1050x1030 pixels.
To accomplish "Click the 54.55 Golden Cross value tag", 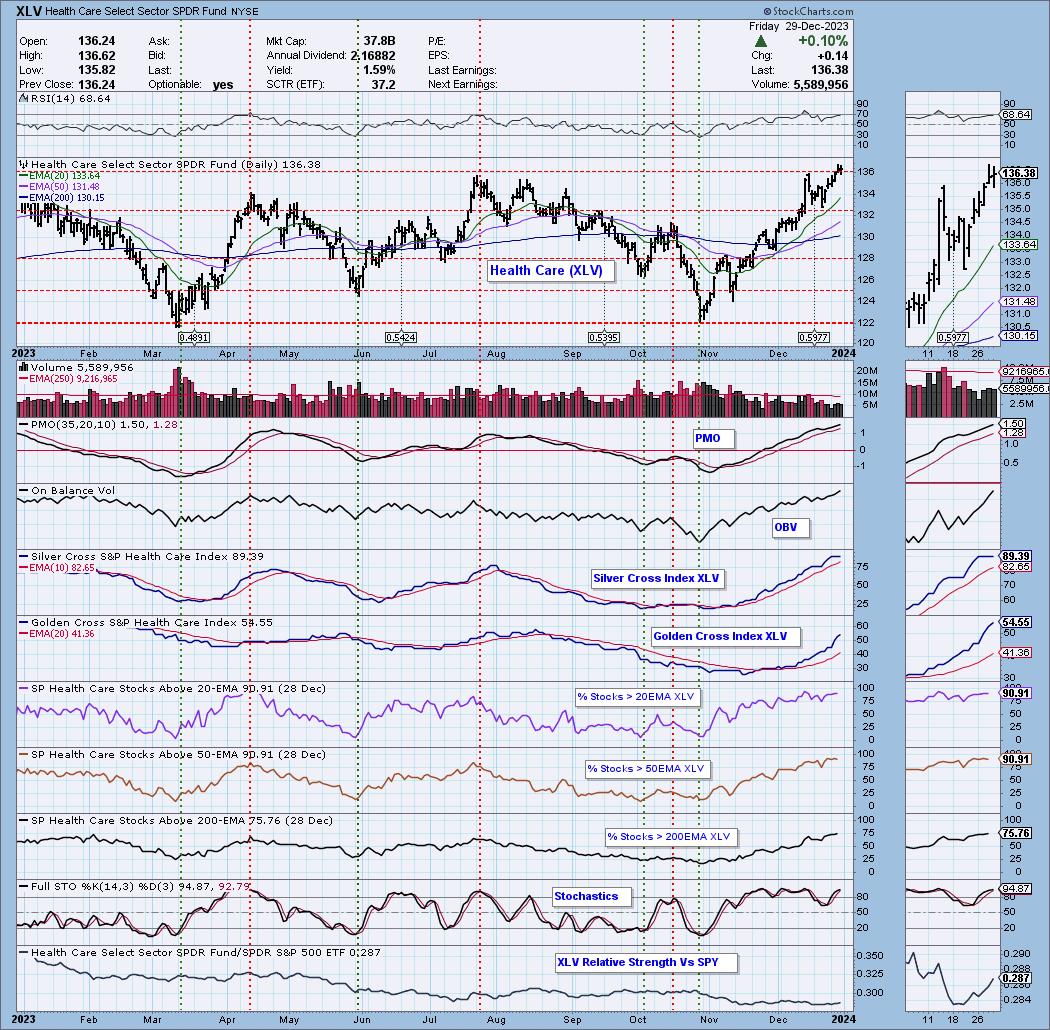I will click(x=1016, y=622).
